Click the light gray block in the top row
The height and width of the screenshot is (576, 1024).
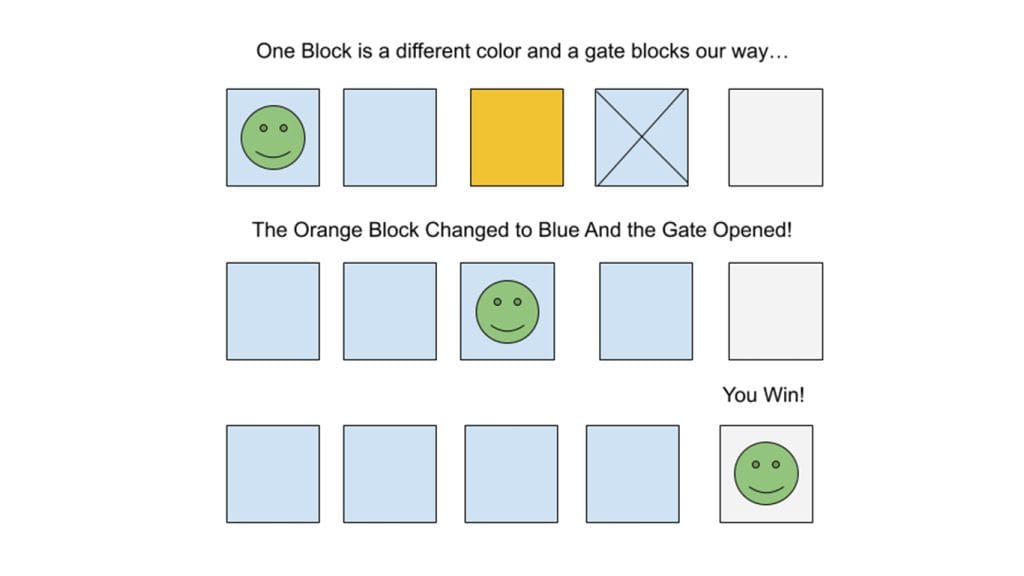tap(775, 137)
